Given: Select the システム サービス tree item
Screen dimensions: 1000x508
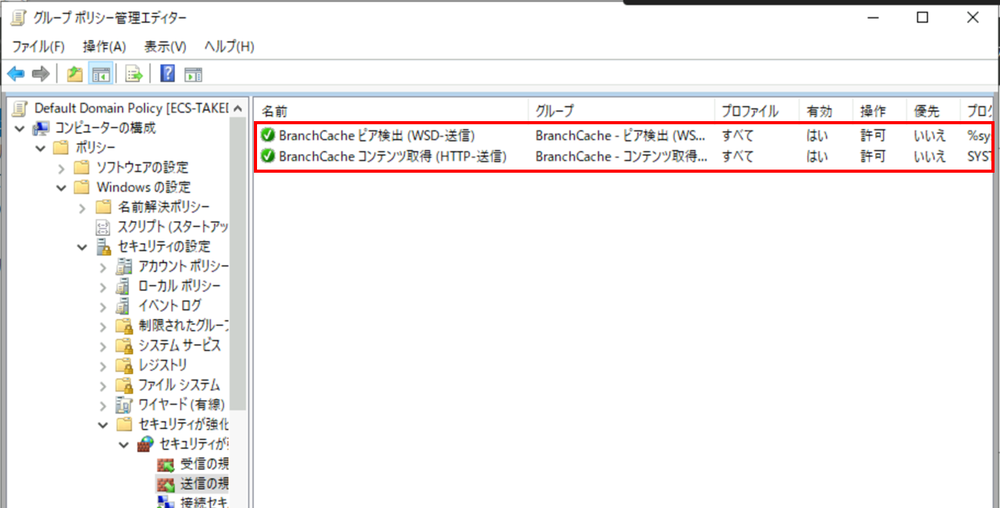Looking at the screenshot, I should pyautogui.click(x=180, y=345).
